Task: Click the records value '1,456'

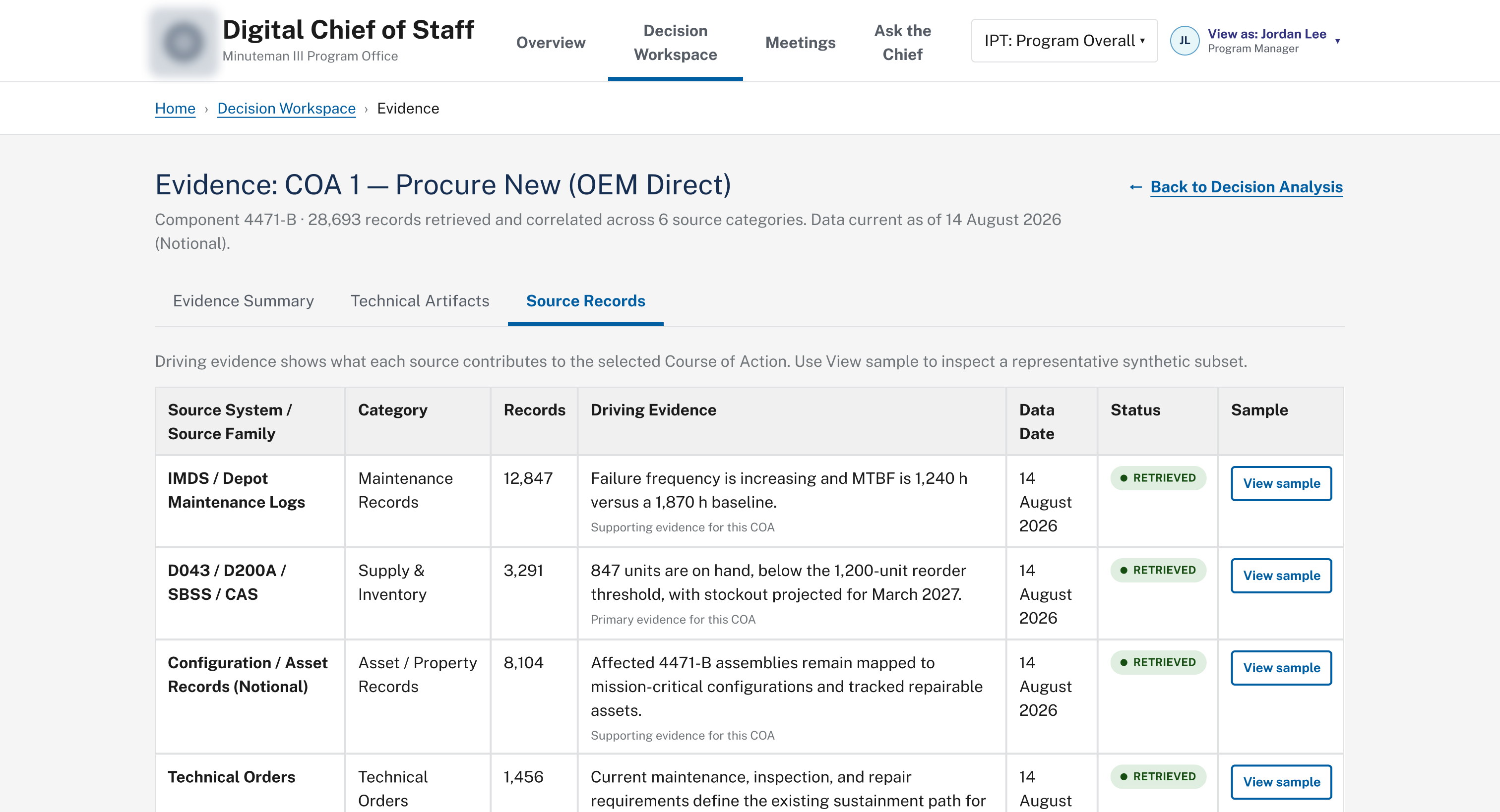Action: pos(523,776)
